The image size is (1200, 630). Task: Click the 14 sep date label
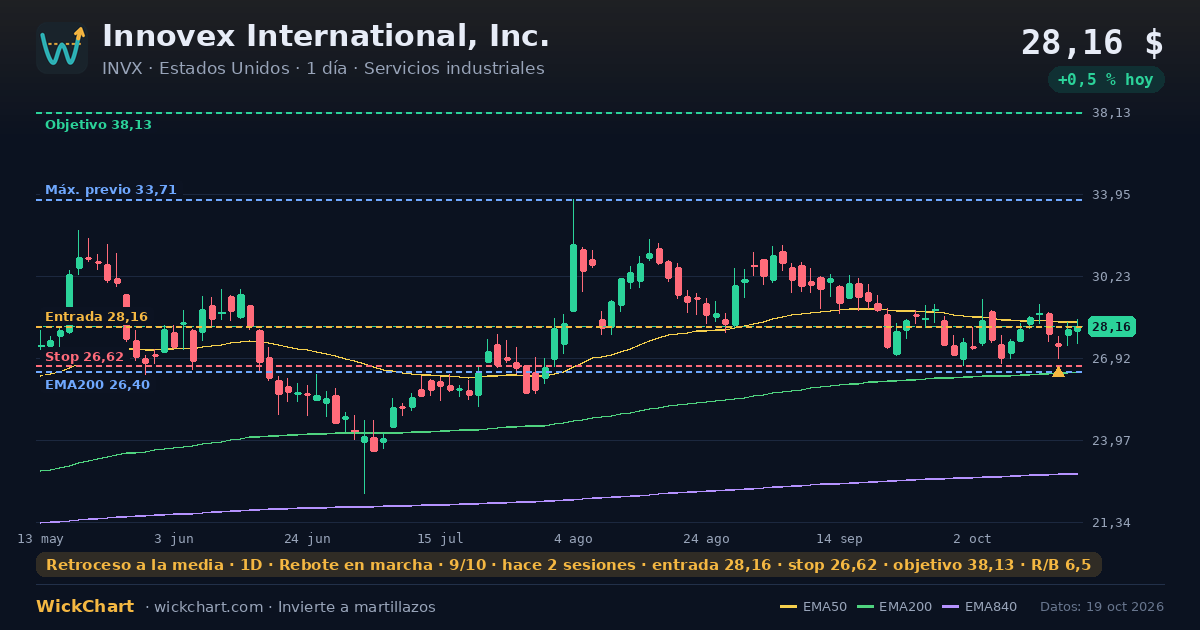[x=839, y=539]
